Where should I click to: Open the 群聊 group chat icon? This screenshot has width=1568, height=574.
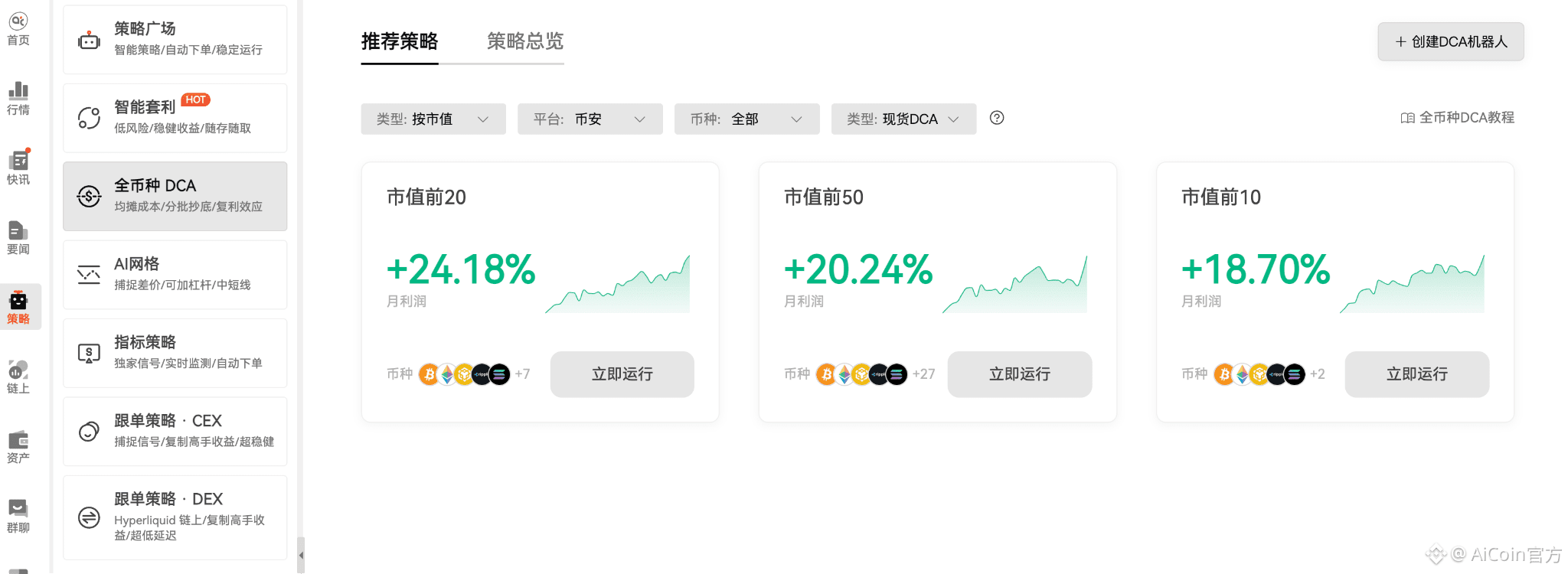click(x=18, y=516)
